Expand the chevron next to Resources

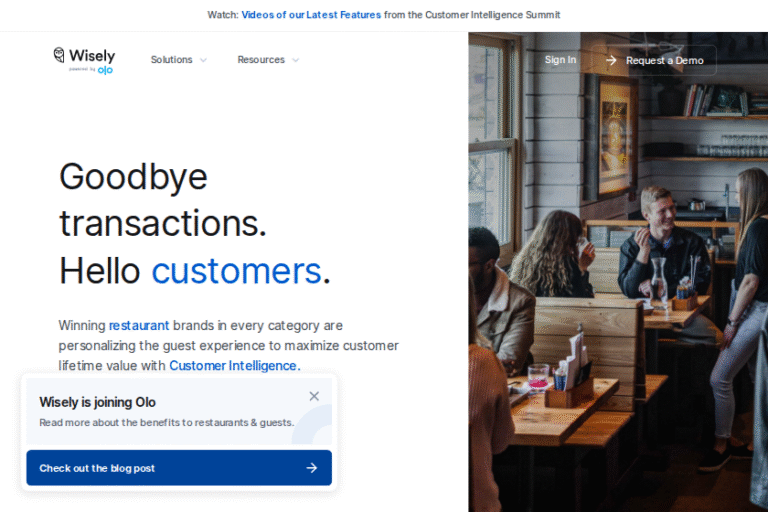coord(295,60)
